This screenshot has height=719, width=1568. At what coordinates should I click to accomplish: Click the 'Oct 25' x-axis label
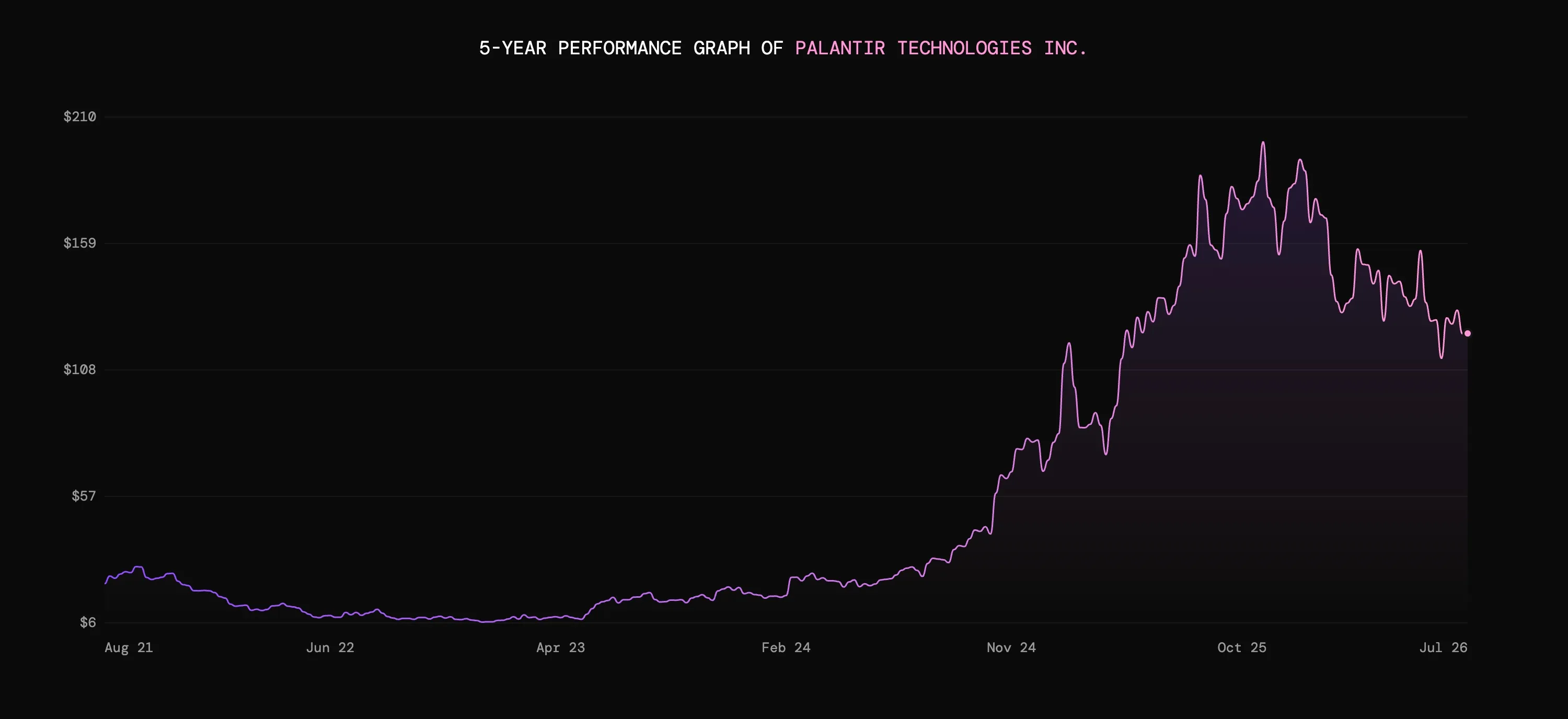click(x=1242, y=647)
